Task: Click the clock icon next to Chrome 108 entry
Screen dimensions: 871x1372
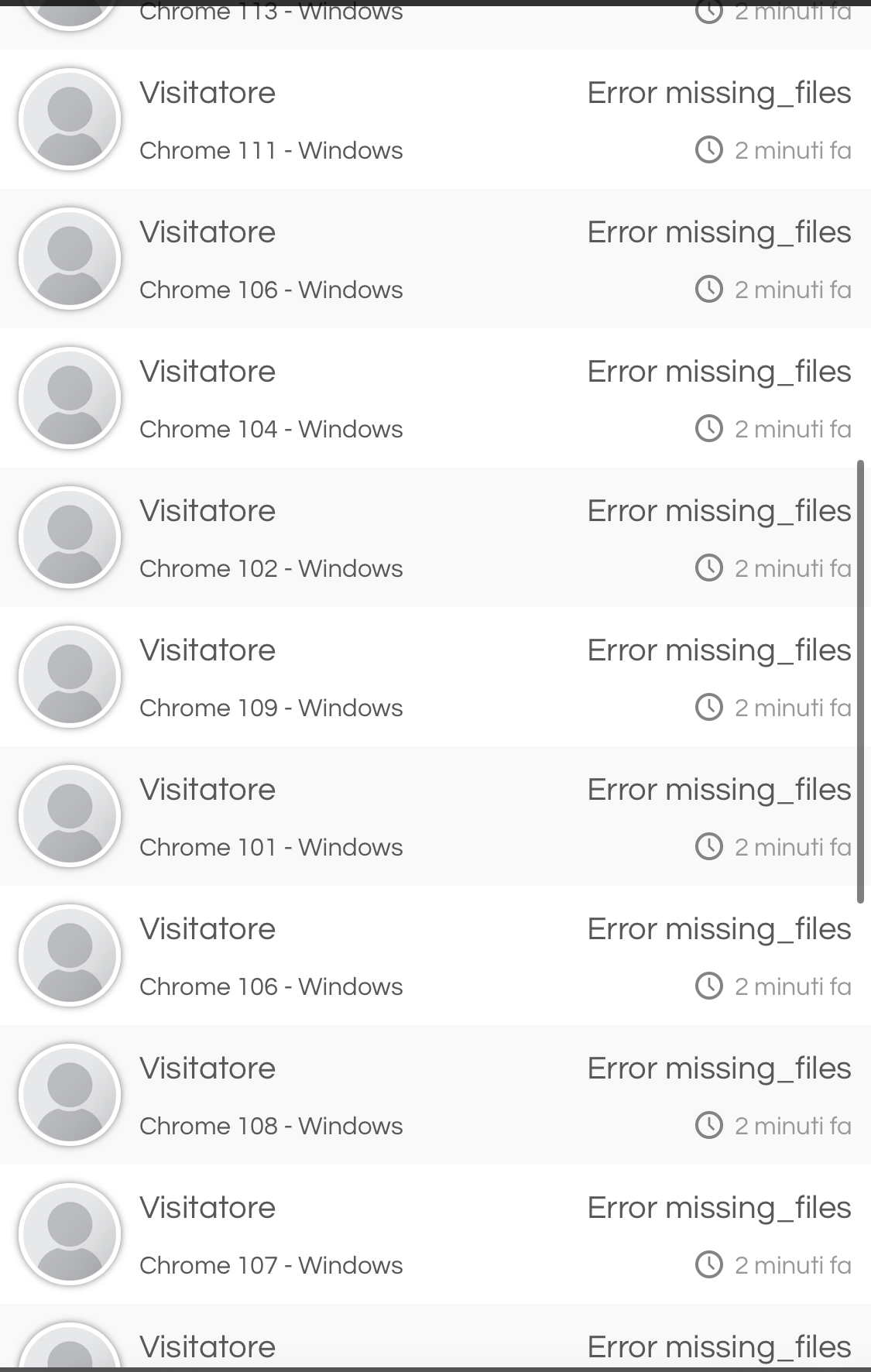Action: point(708,1125)
